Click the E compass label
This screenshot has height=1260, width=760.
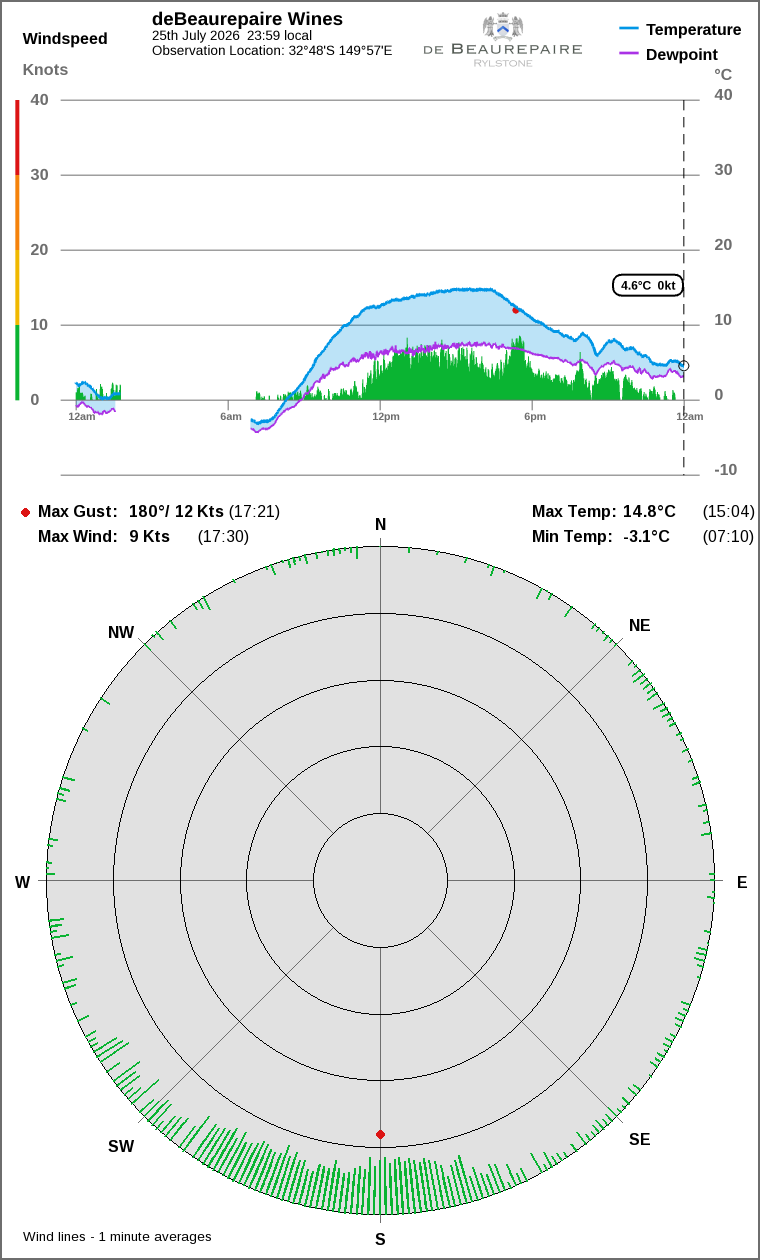[x=742, y=882]
